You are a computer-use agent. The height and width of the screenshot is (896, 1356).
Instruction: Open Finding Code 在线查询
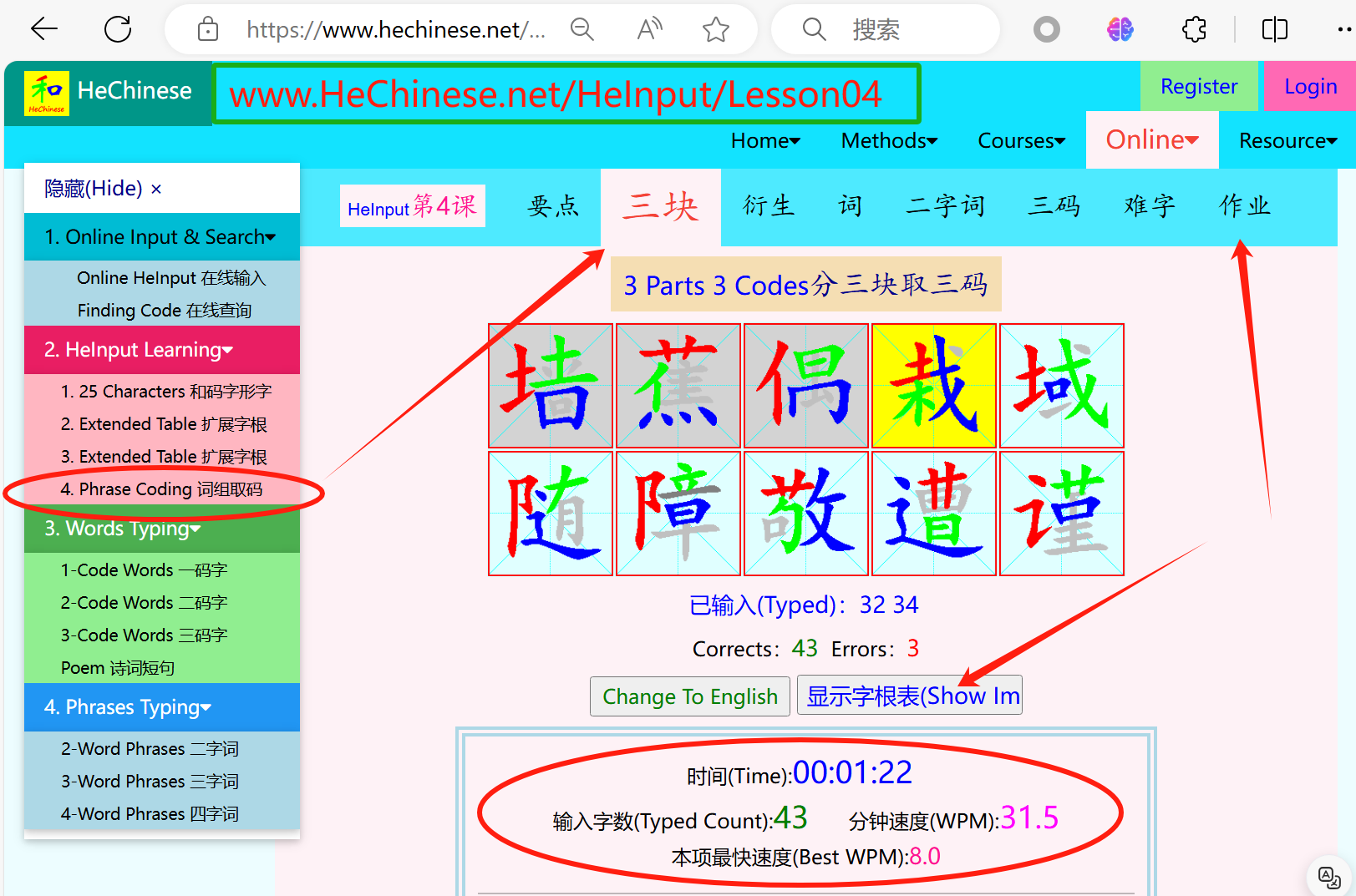click(165, 310)
